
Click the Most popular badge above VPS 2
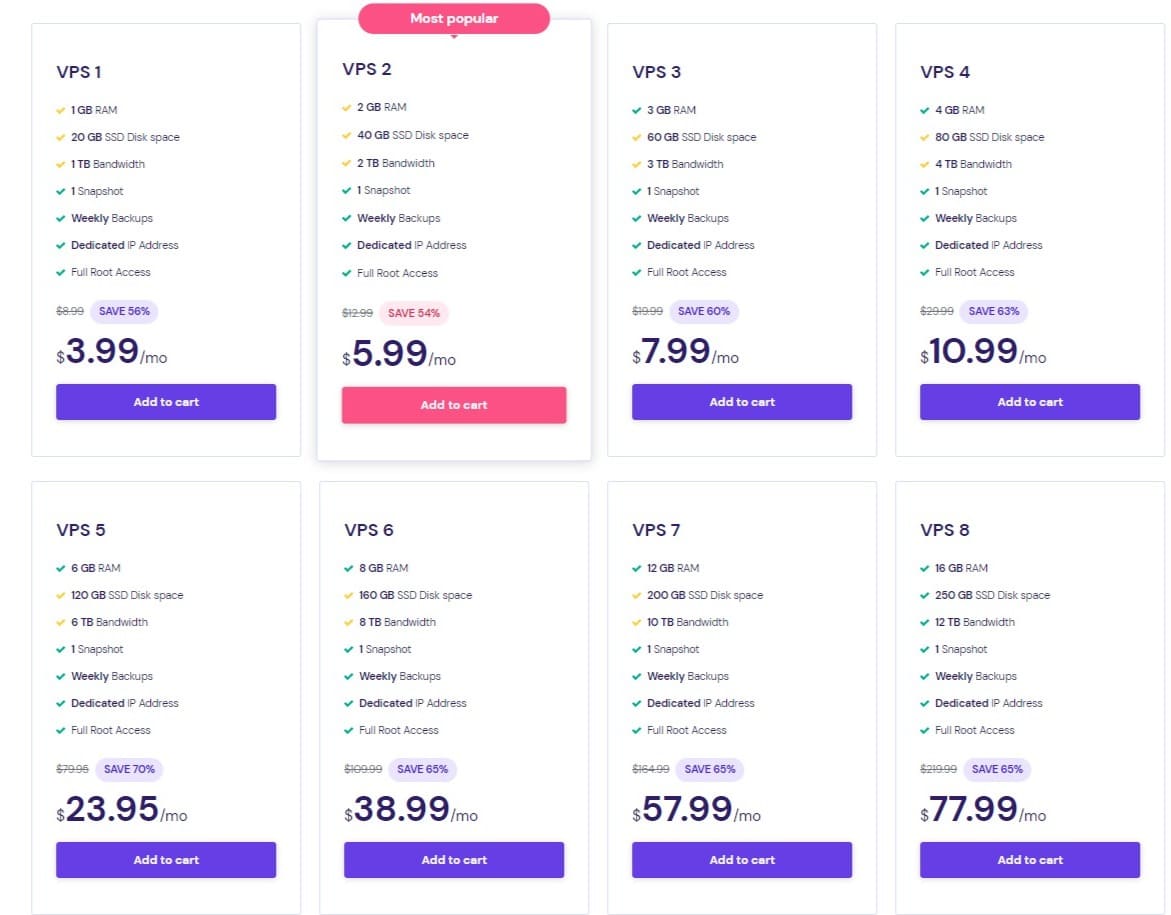[x=454, y=18]
